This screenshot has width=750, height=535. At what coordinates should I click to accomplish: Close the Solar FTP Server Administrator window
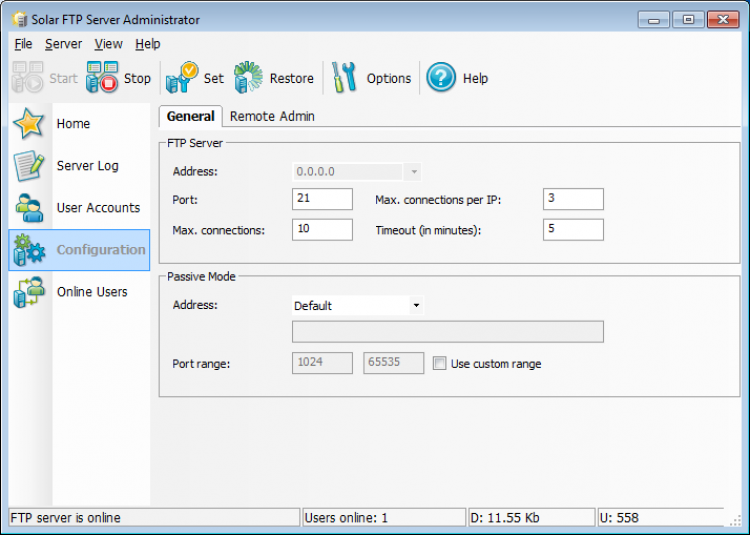[x=723, y=20]
